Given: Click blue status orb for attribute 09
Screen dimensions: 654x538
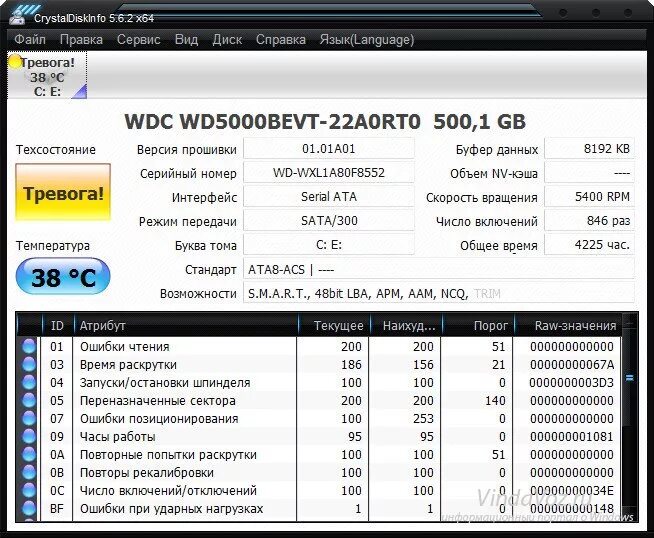Looking at the screenshot, I should (x=29, y=436).
